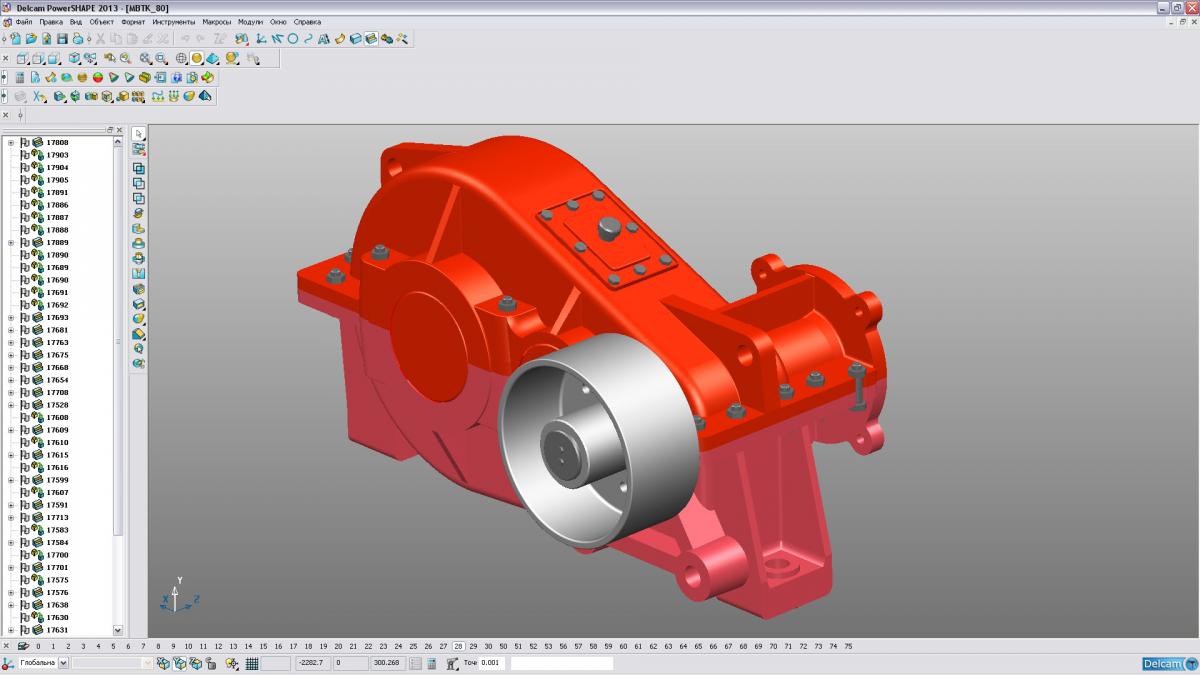Activate the shaded view sphere icon
This screenshot has width=1200, height=675.
197,58
